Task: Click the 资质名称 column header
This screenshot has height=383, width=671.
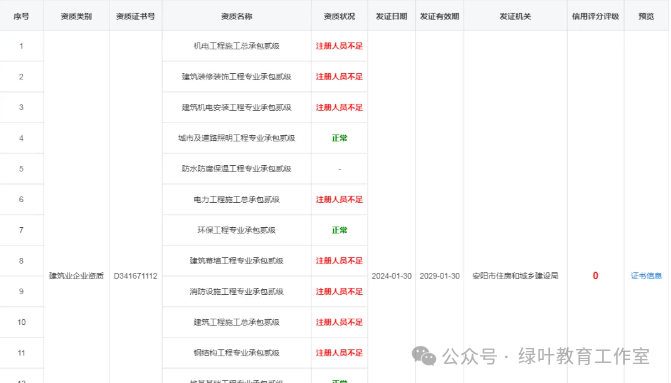Action: tap(237, 16)
